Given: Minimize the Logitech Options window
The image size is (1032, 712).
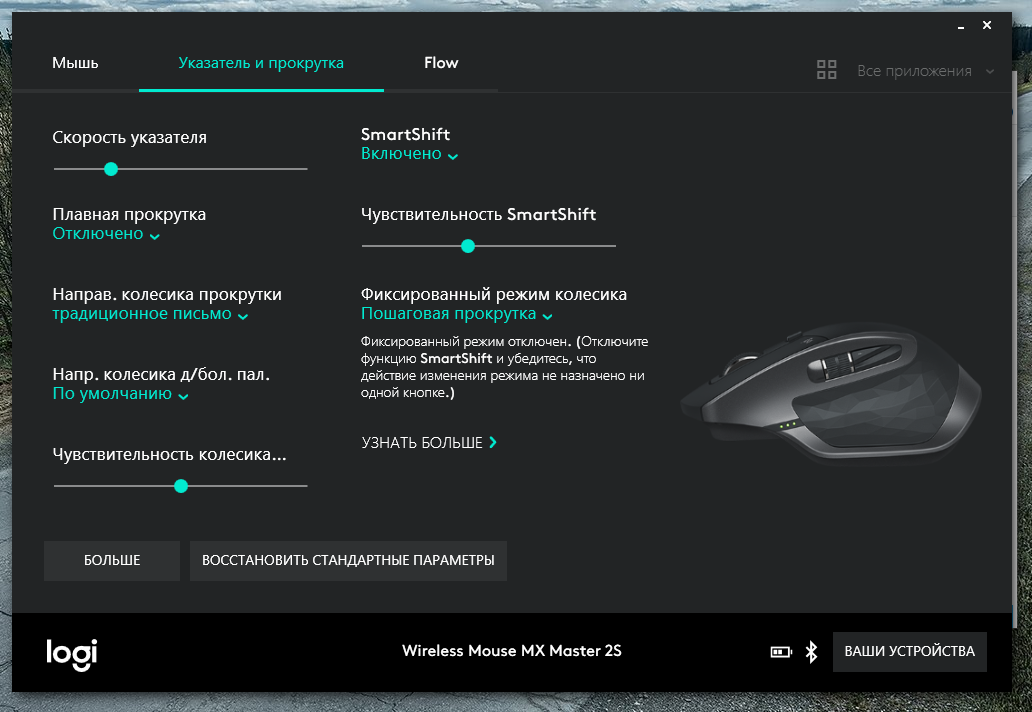Looking at the screenshot, I should point(961,26).
